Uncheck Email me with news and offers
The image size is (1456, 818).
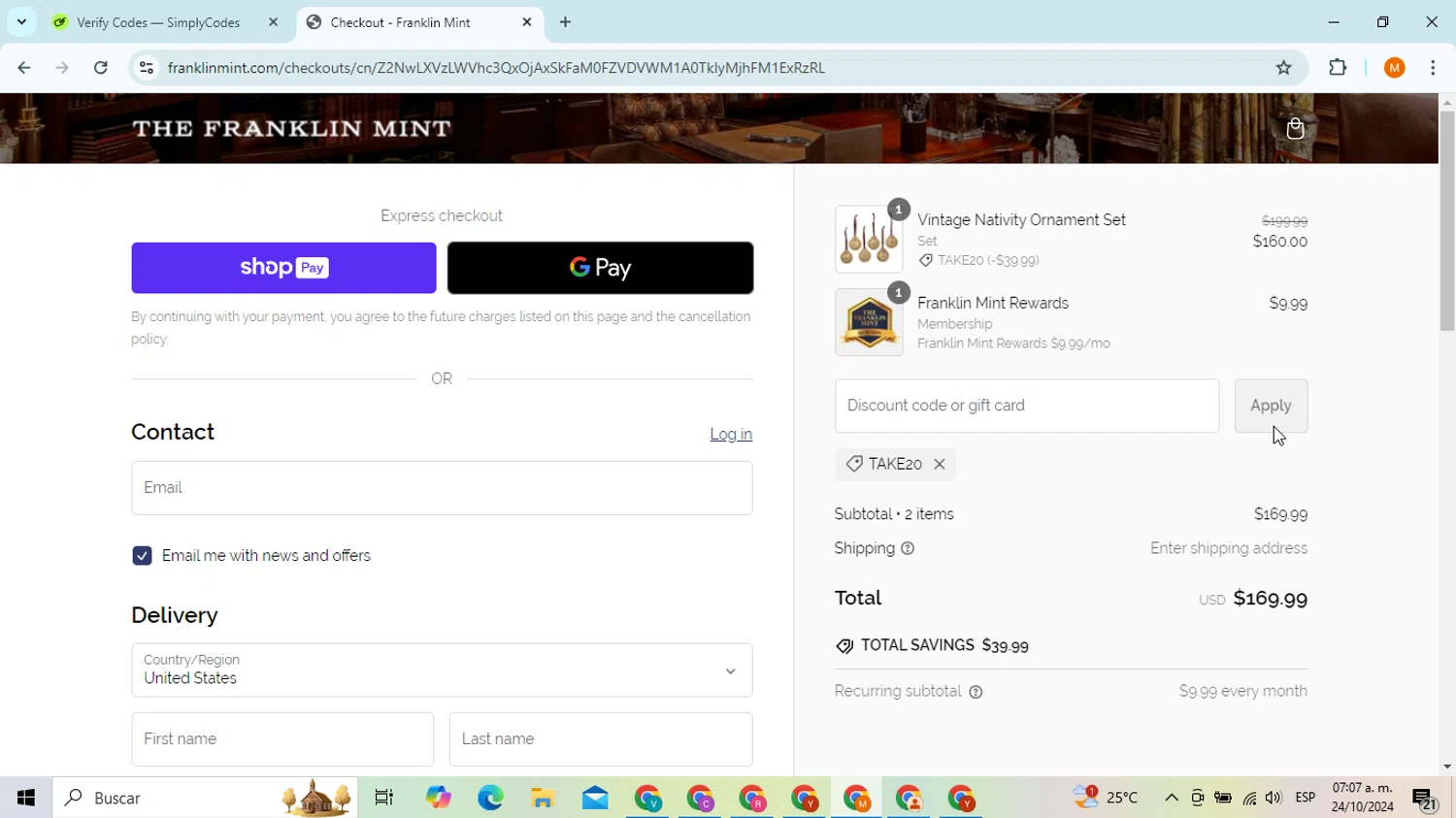pos(142,556)
